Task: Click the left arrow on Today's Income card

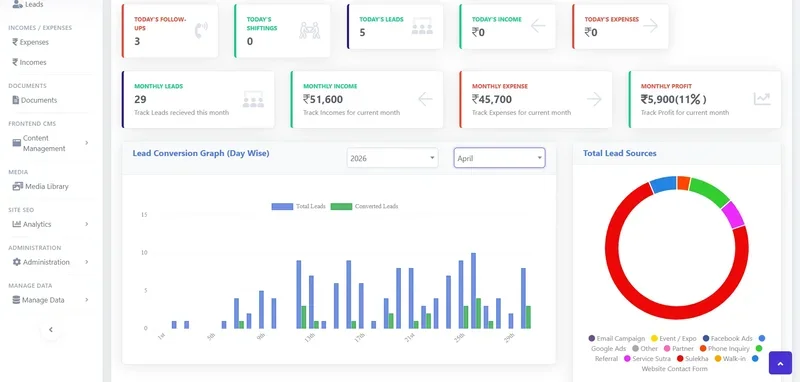Action: point(538,26)
